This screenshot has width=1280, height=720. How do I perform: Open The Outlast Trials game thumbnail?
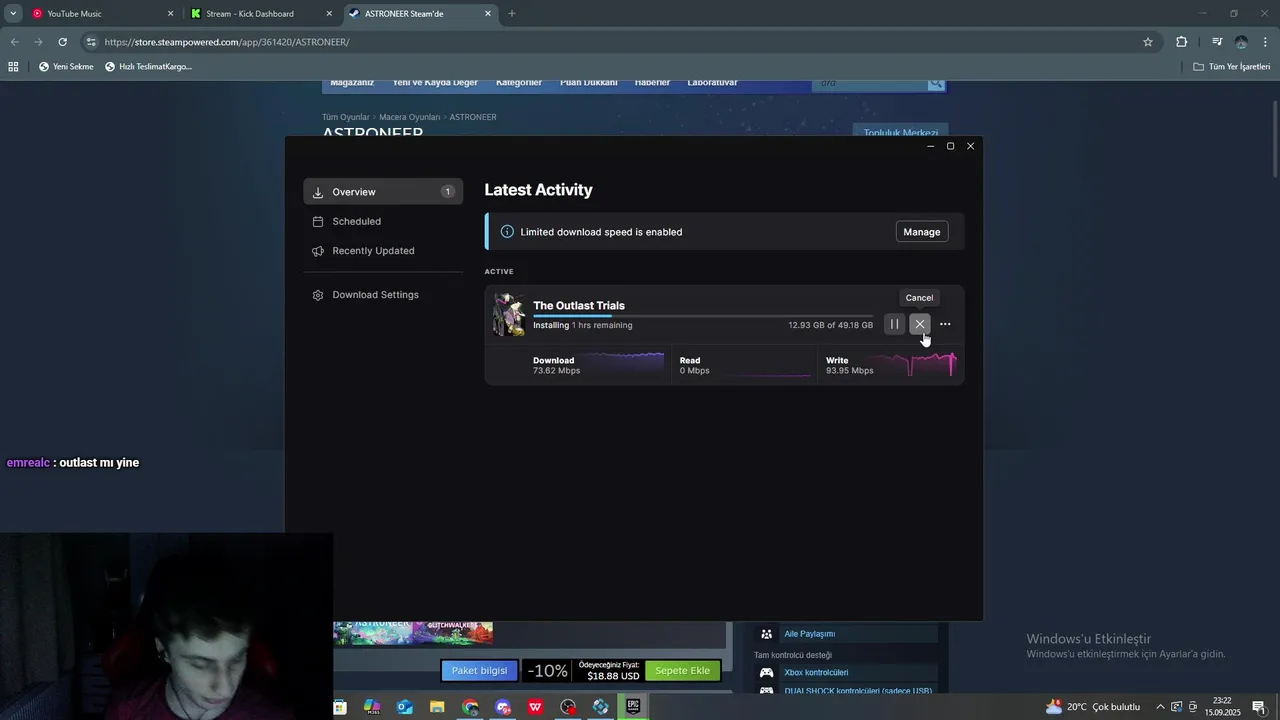pos(510,315)
